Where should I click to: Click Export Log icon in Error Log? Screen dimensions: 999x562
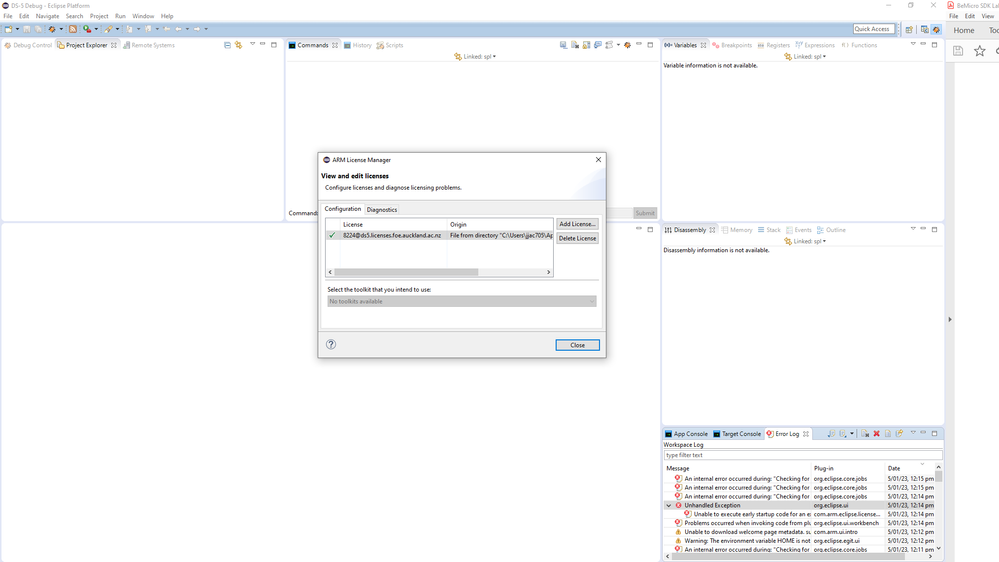click(x=831, y=433)
